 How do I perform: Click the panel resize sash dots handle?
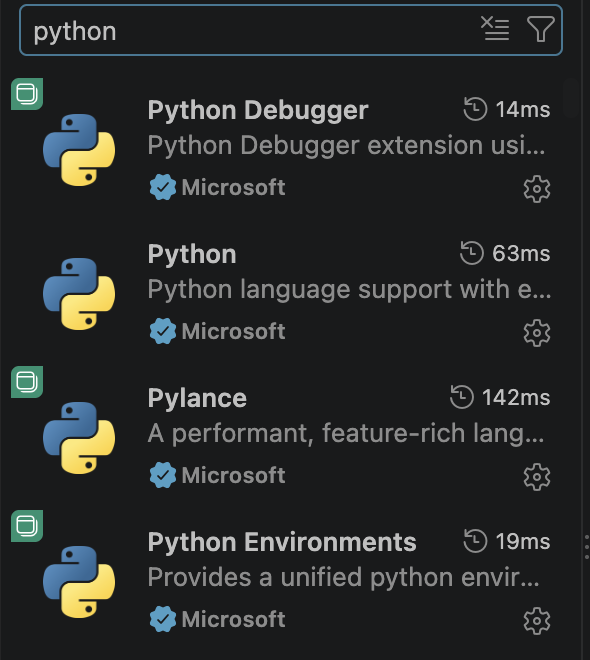[x=587, y=547]
